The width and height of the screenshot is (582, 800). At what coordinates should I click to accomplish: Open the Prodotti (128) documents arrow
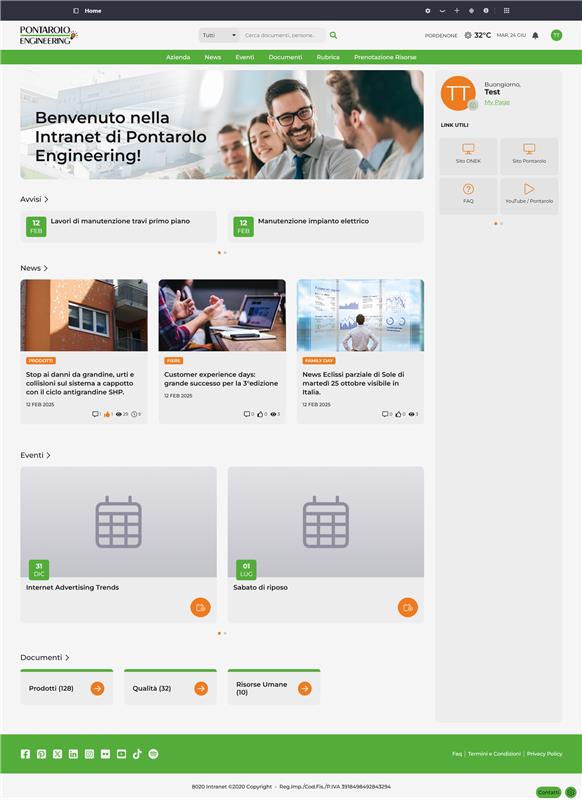tap(97, 688)
